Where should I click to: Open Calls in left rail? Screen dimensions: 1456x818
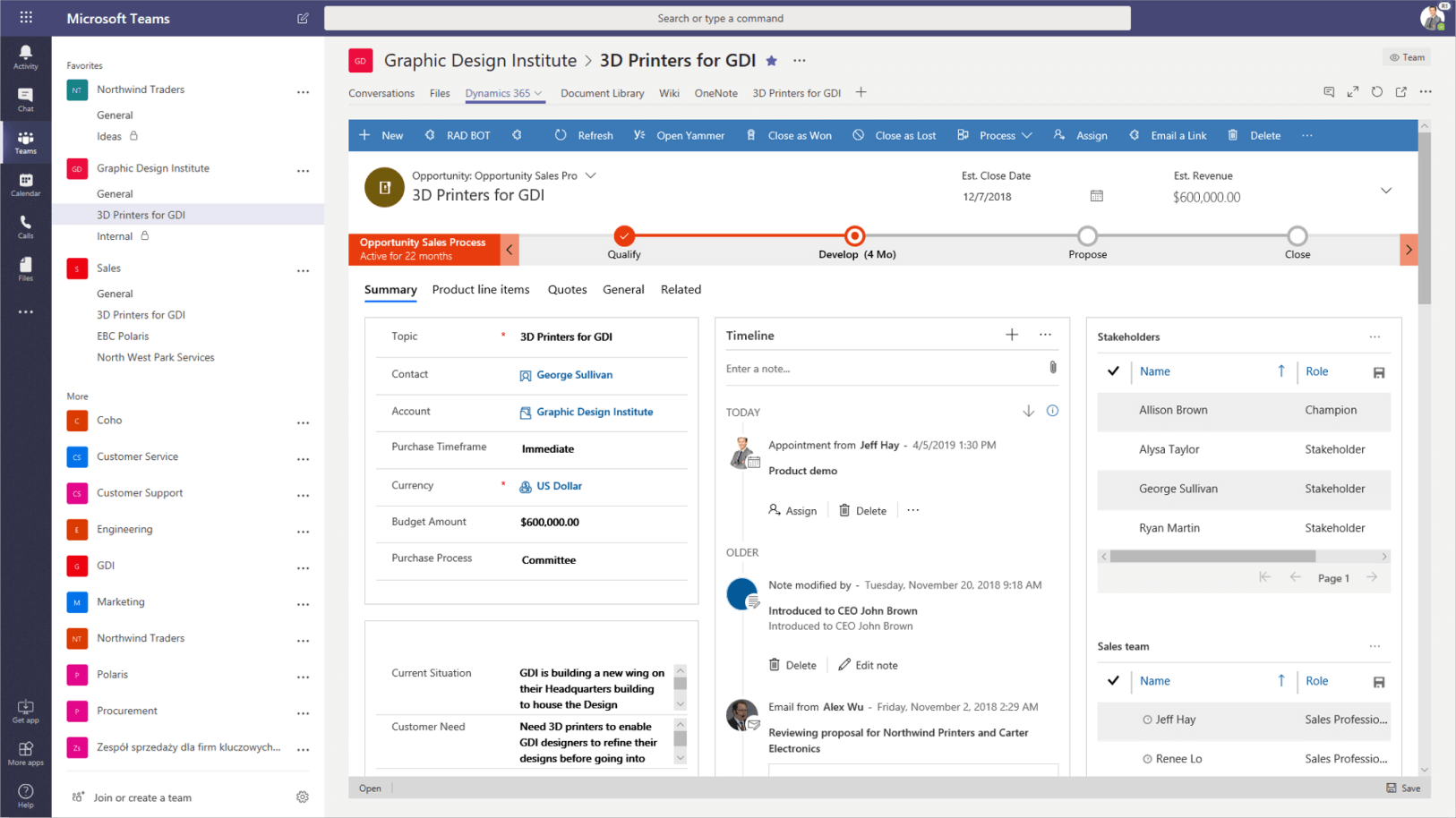pyautogui.click(x=25, y=227)
